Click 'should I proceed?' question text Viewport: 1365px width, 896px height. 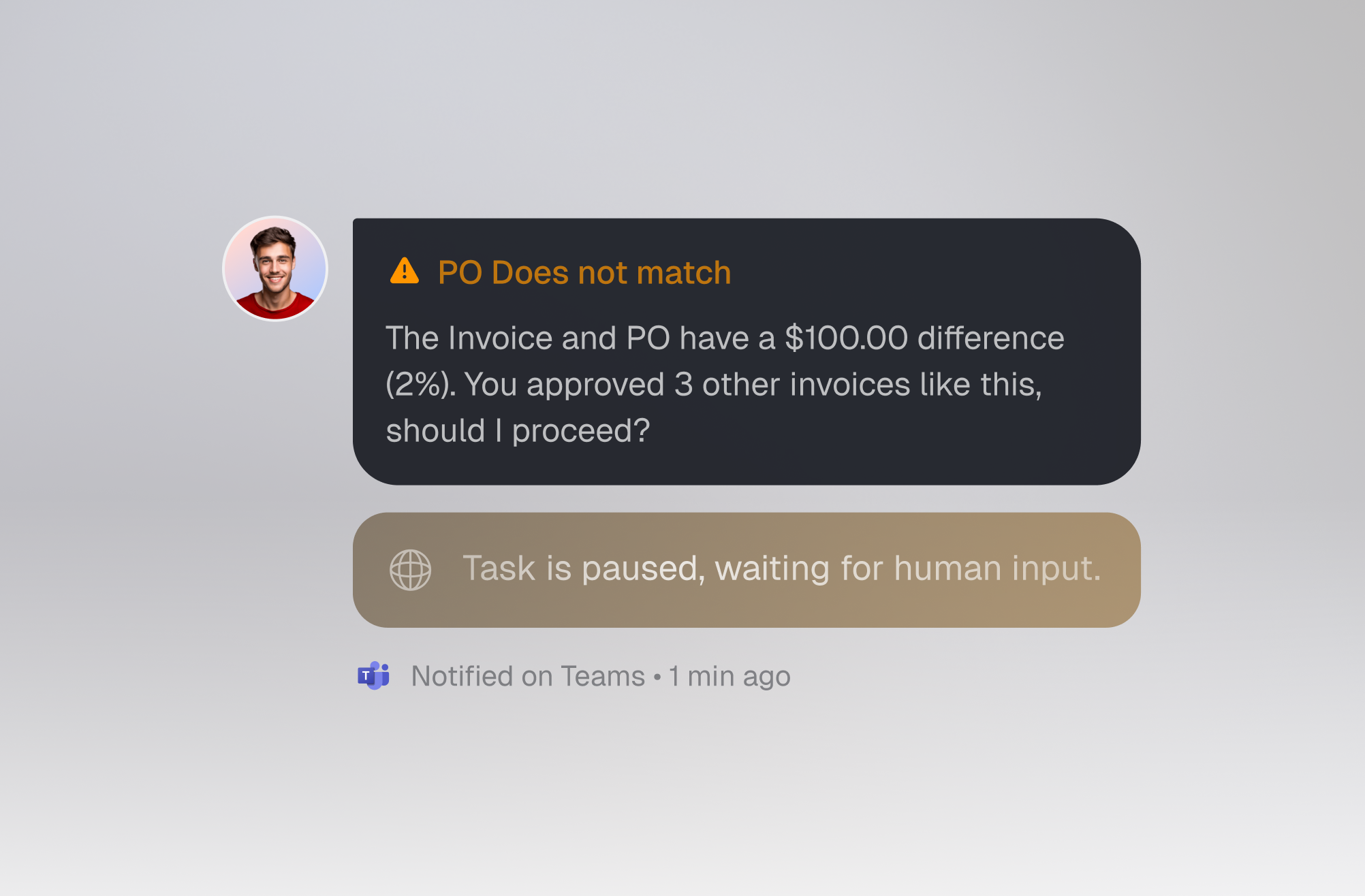518,430
